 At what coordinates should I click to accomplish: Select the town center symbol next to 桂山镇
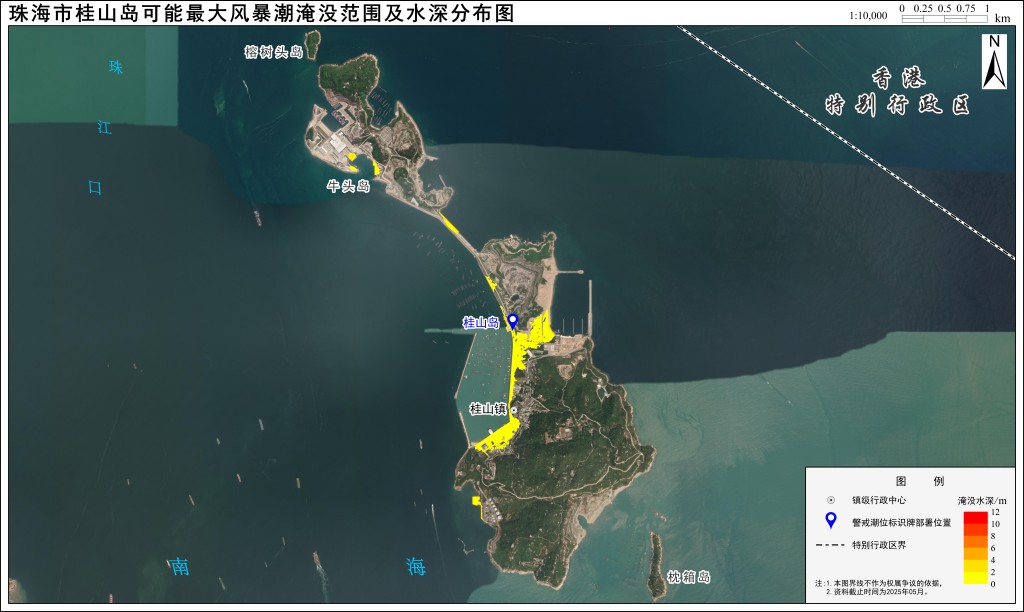pos(514,410)
